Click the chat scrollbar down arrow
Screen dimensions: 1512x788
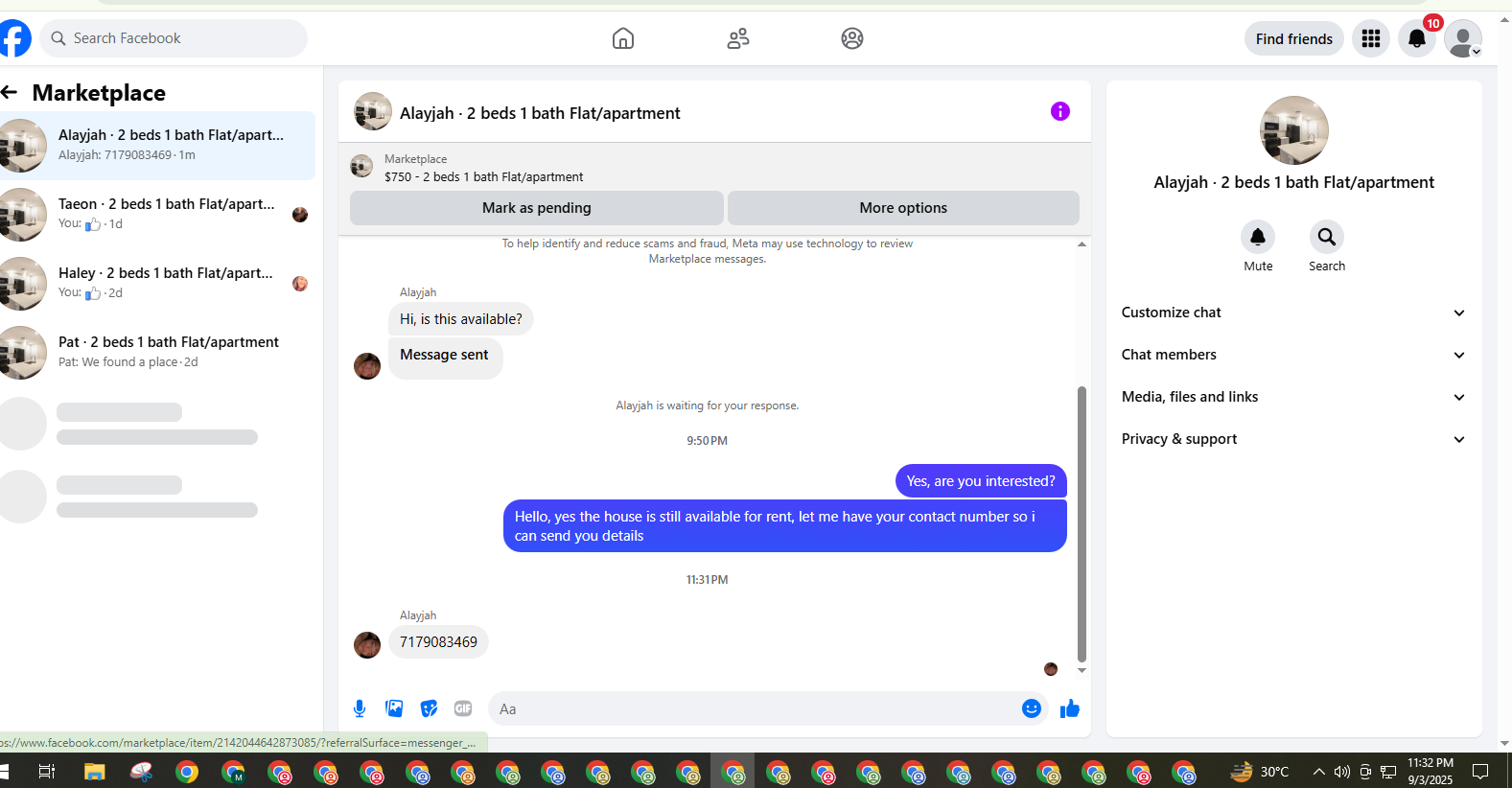(x=1082, y=670)
